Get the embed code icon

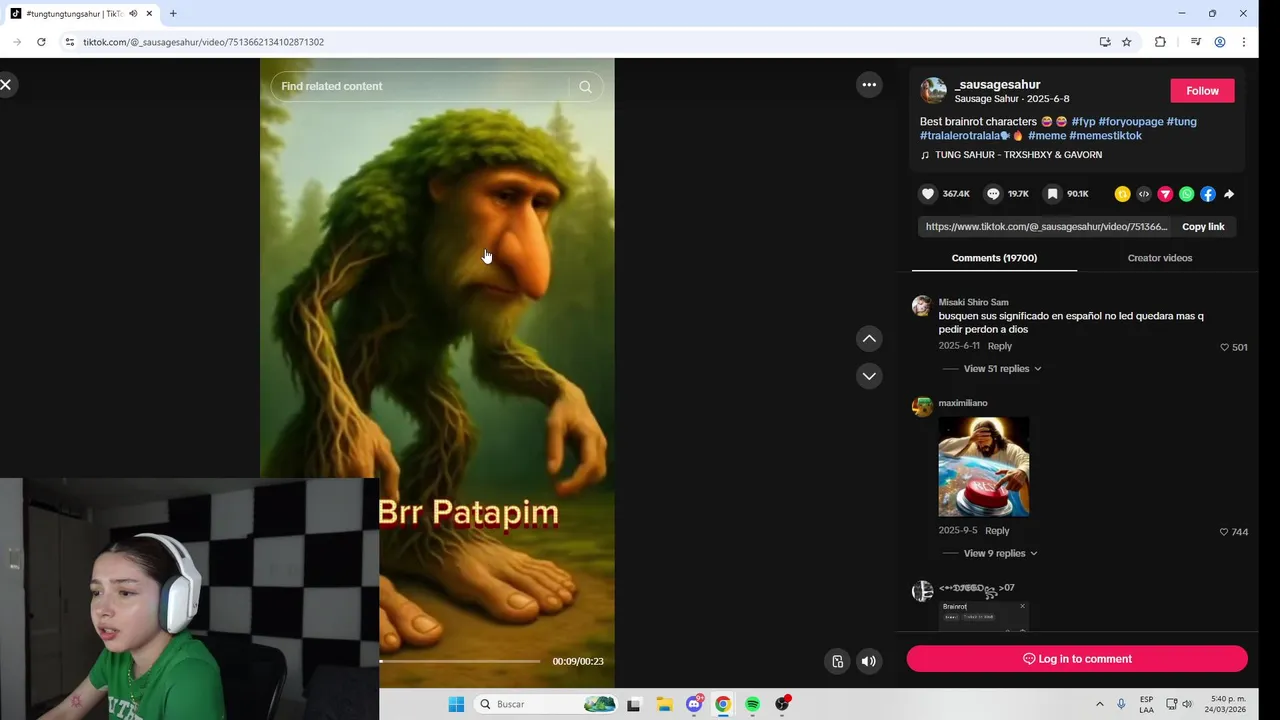1144,194
